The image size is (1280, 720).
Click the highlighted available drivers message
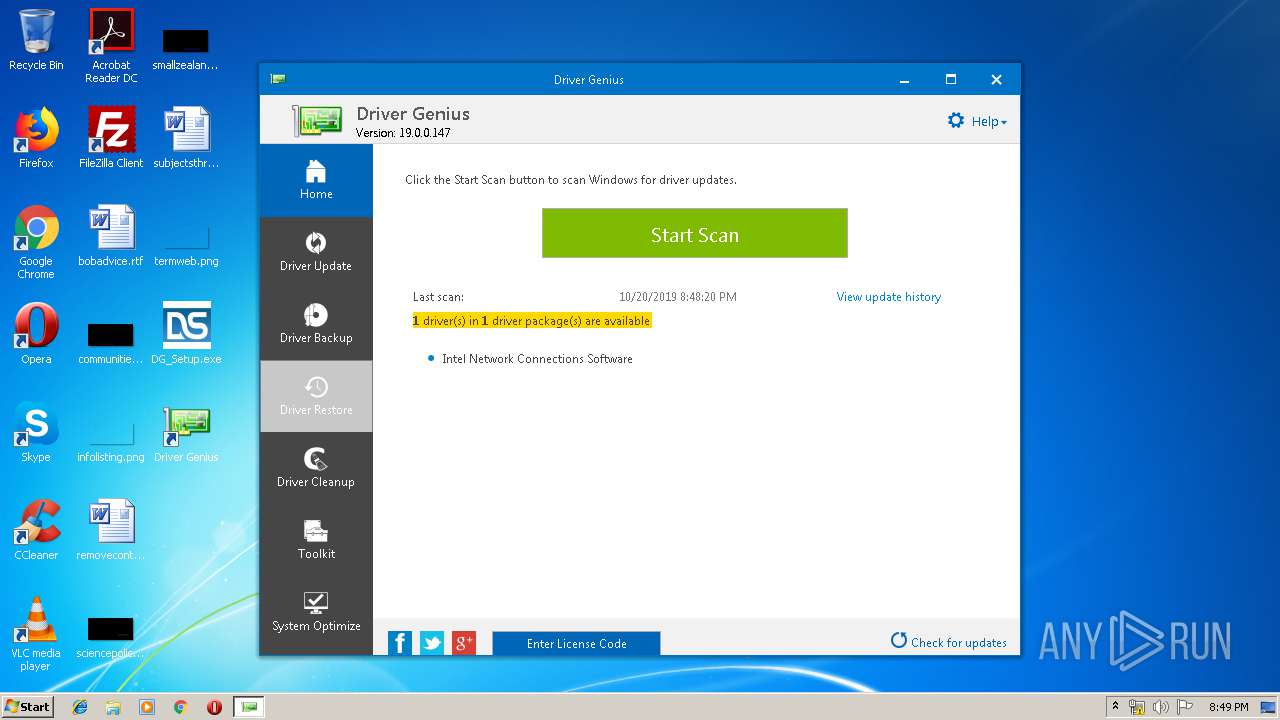pos(532,321)
